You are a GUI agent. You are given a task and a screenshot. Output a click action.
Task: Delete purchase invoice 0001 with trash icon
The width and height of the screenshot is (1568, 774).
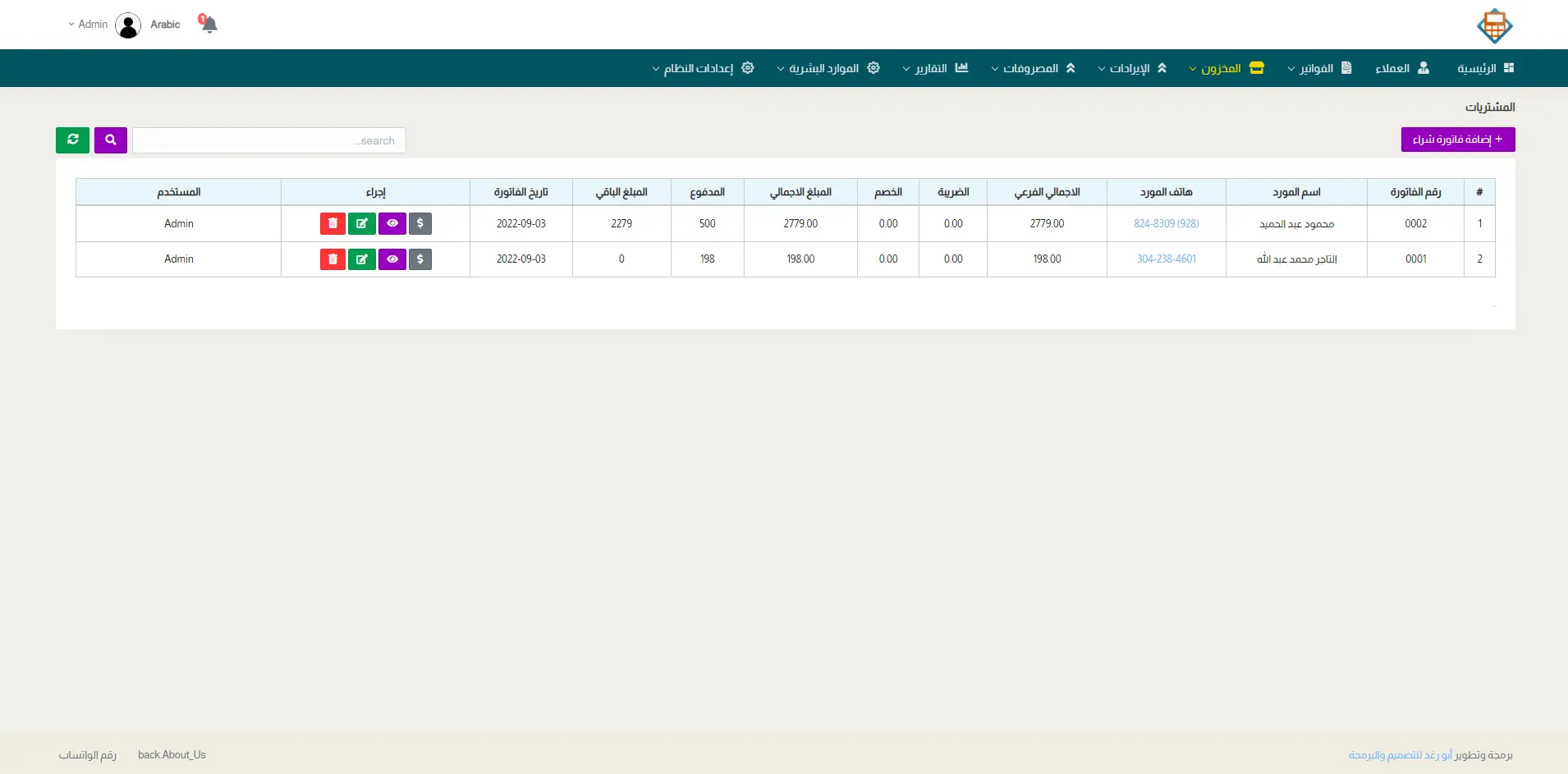[332, 259]
